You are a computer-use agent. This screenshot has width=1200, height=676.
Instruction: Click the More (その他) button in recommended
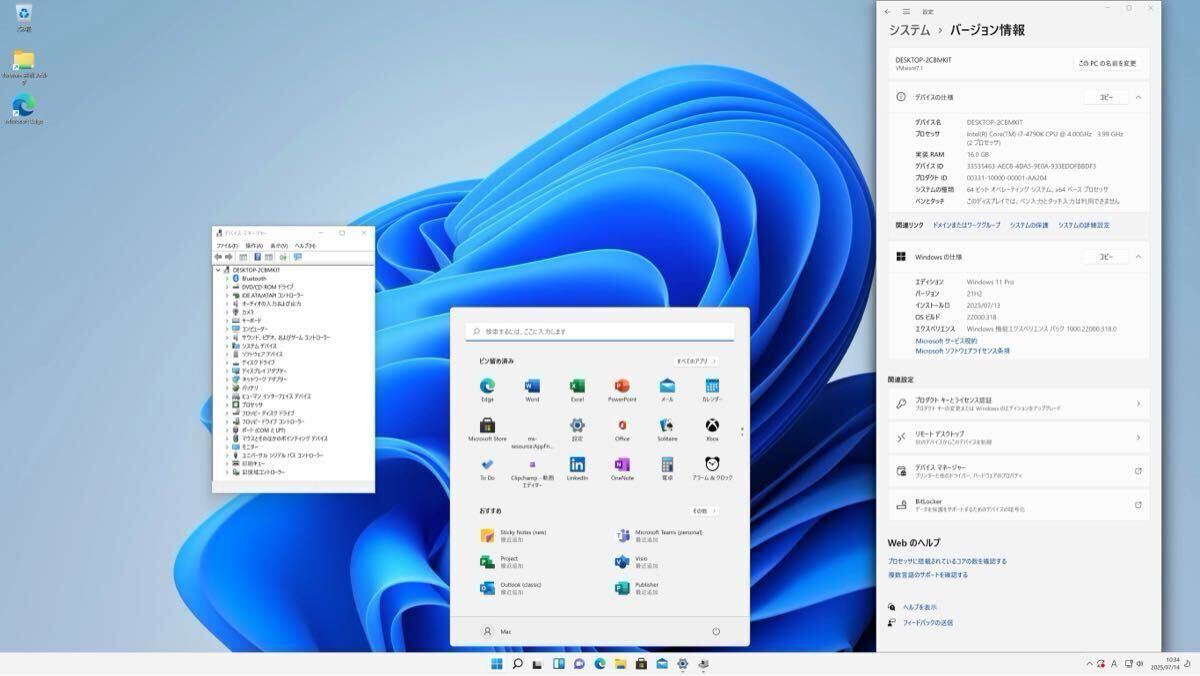point(703,511)
